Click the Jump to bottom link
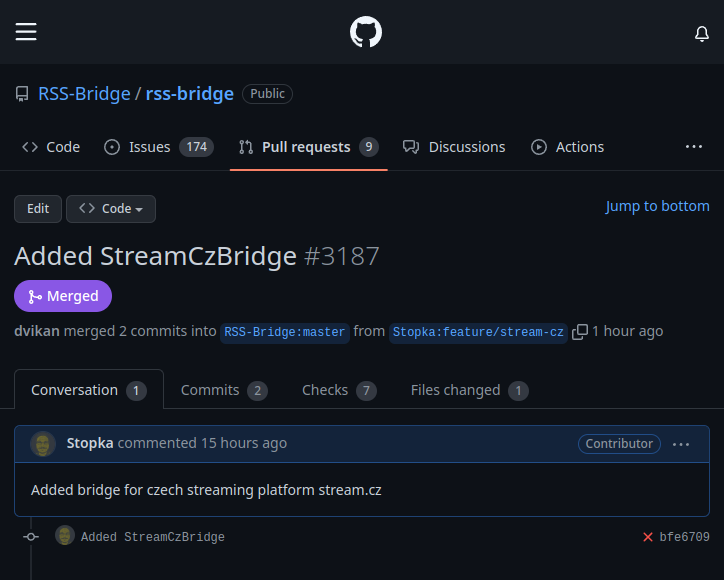Viewport: 724px width, 580px height. tap(657, 206)
